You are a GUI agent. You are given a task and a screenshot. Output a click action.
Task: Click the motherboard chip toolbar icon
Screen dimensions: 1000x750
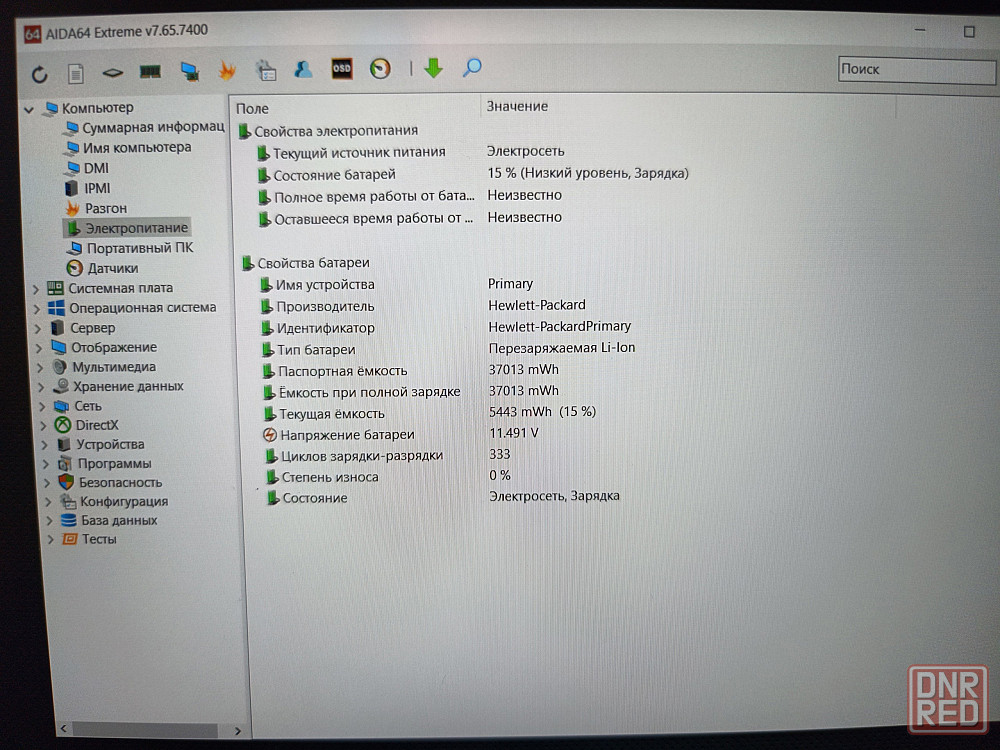pos(113,73)
